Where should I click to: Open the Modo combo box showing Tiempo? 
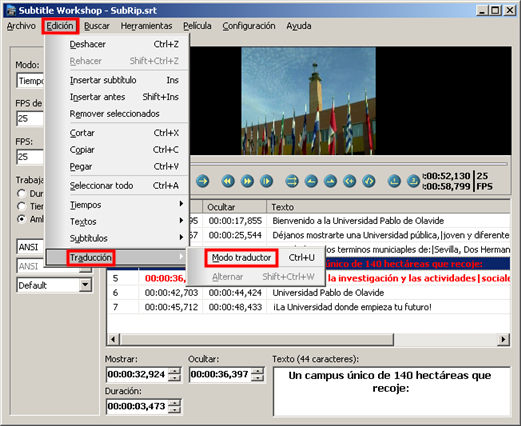click(x=30, y=81)
